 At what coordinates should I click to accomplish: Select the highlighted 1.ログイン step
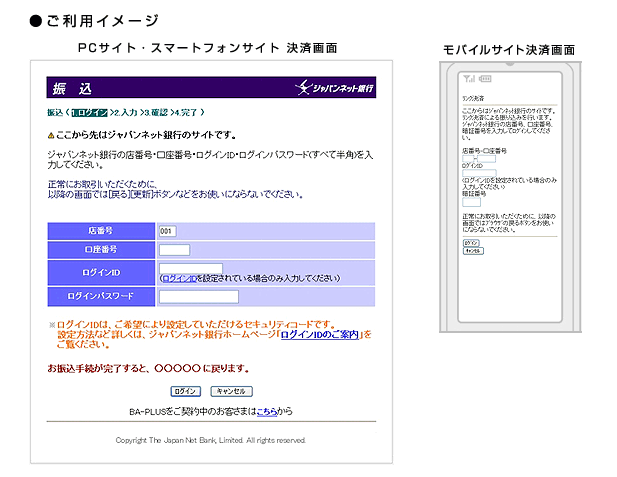click(x=89, y=113)
